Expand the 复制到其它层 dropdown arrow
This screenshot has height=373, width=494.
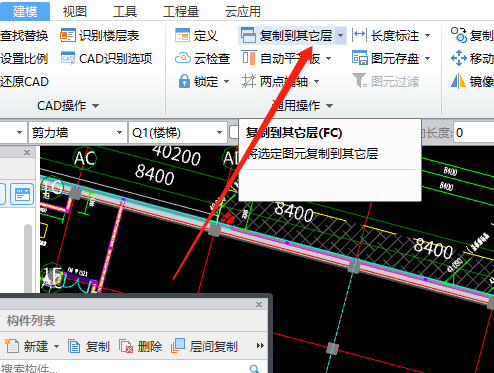pos(340,35)
